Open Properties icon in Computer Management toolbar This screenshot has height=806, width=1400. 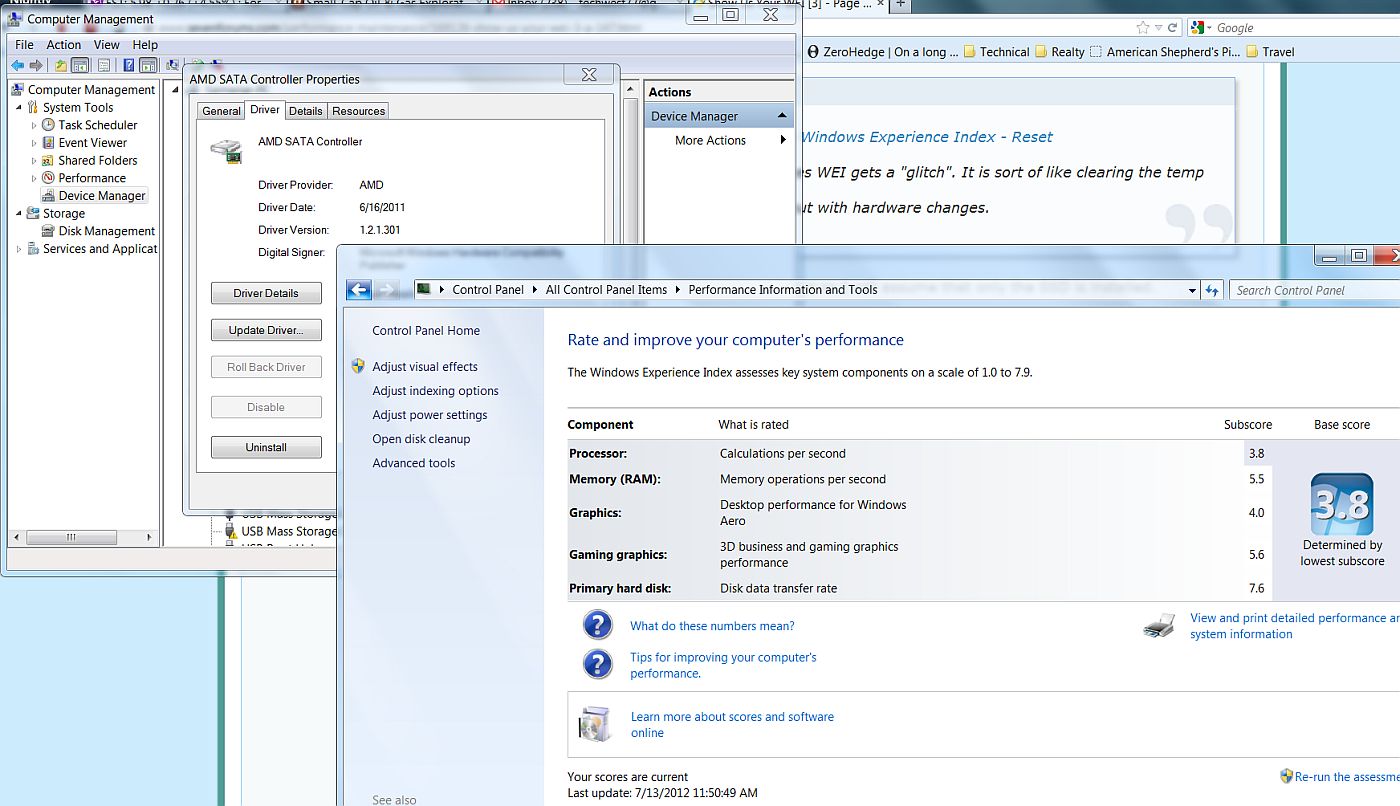point(104,66)
